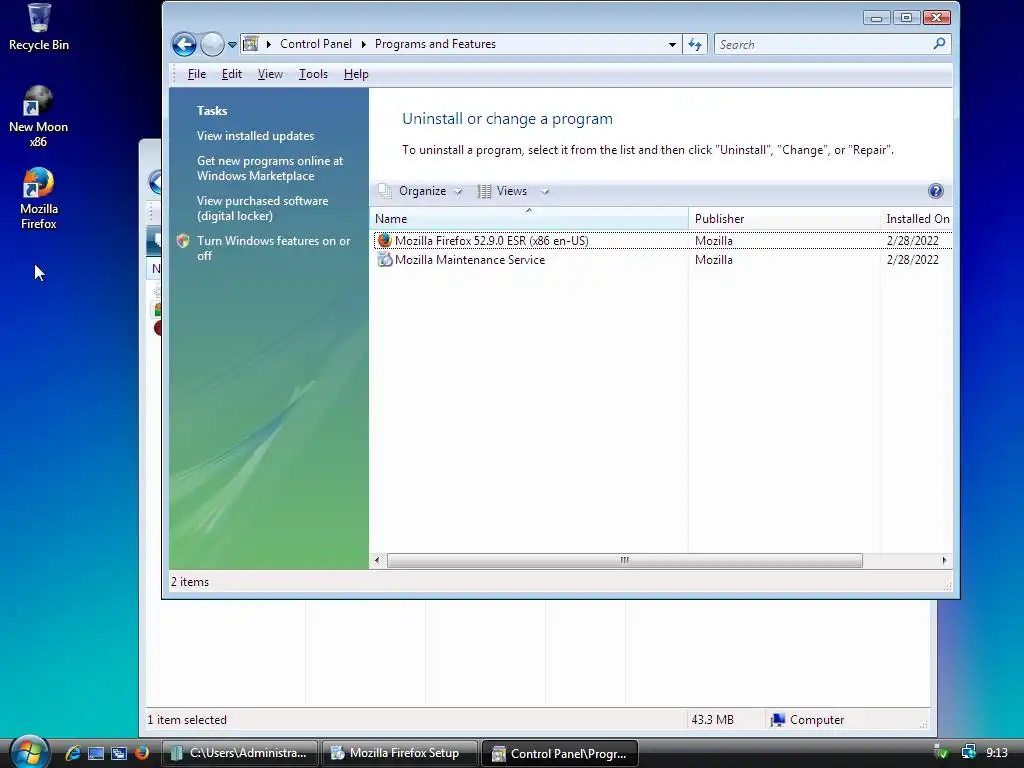This screenshot has height=768, width=1024.
Task: Click the Mozilla publisher cell for Firefox
Action: 713,240
